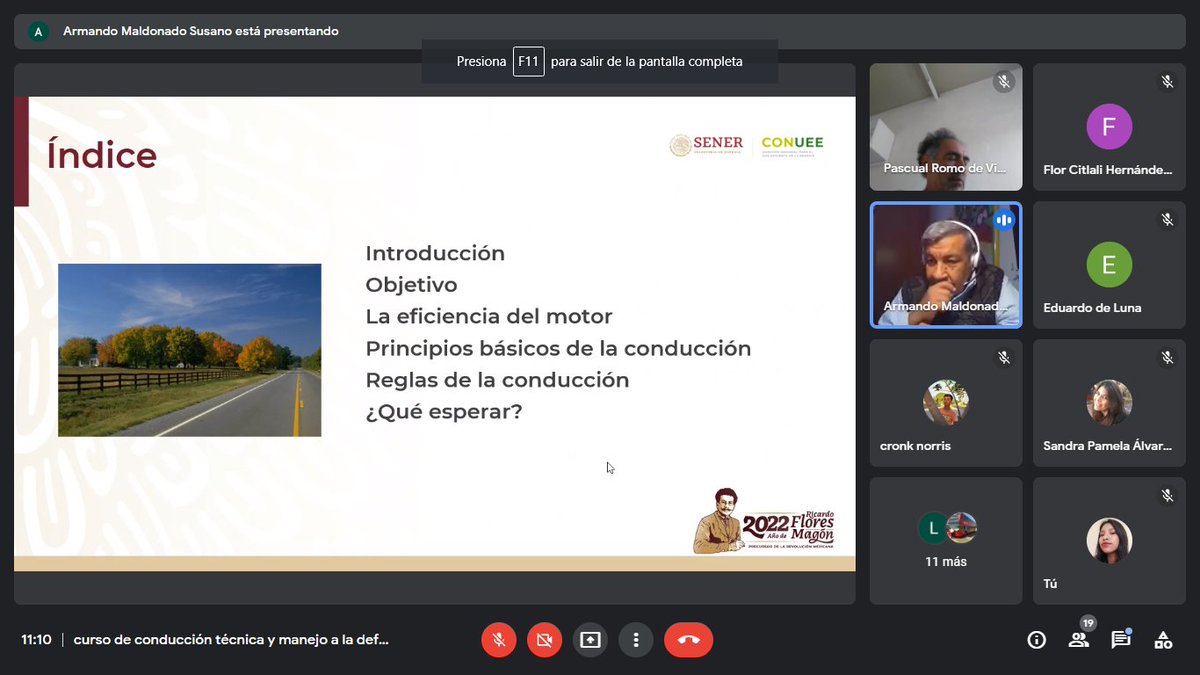The width and height of the screenshot is (1200, 675).
Task: Open the chat messages icon
Action: point(1121,640)
